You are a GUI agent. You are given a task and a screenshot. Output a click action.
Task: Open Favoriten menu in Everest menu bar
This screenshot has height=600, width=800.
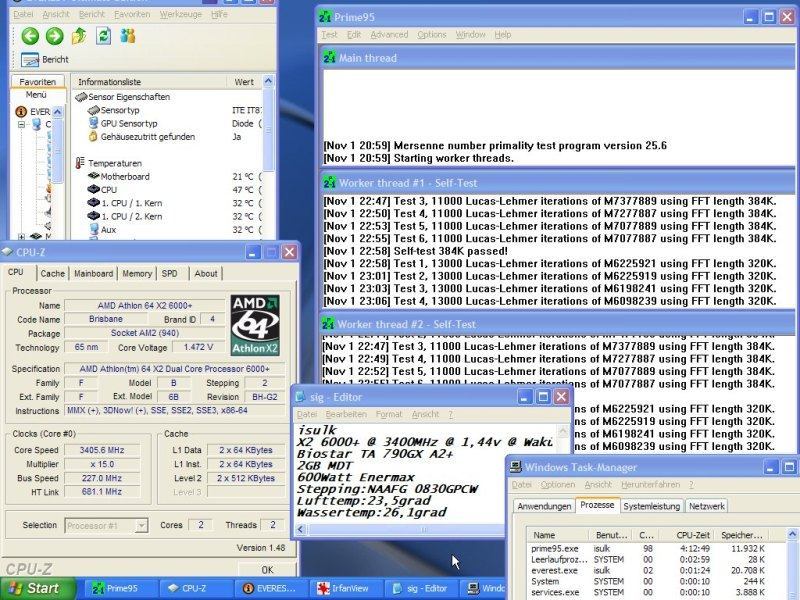(132, 14)
